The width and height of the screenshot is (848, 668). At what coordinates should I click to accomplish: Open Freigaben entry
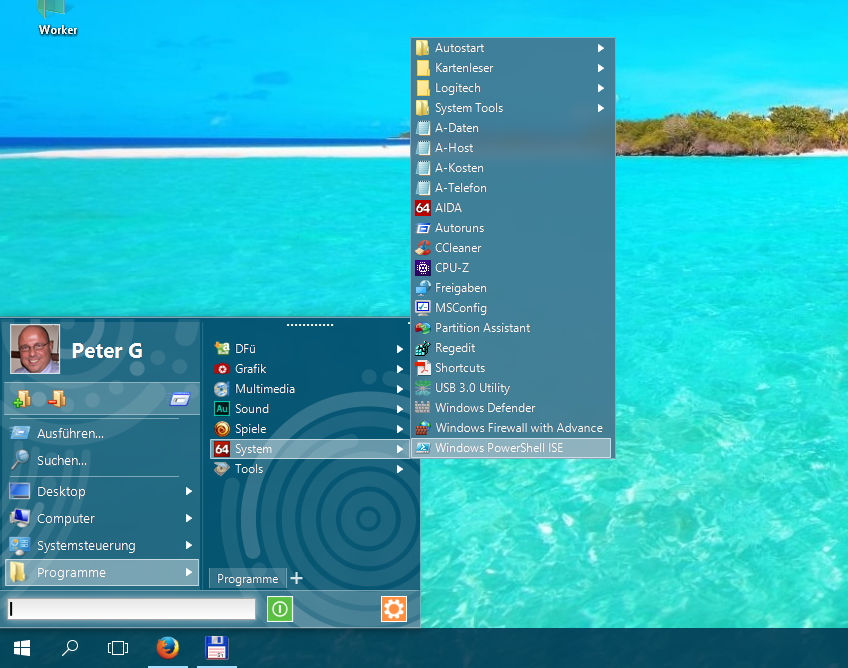513,288
